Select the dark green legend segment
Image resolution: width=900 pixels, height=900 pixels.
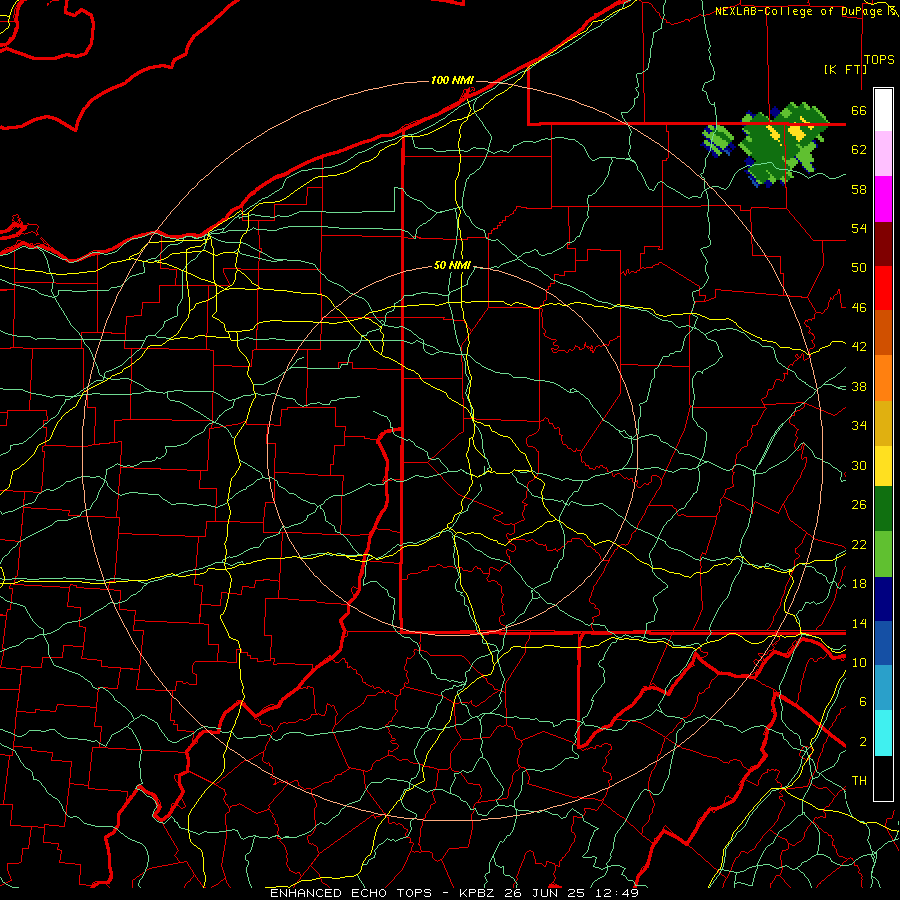pos(883,509)
